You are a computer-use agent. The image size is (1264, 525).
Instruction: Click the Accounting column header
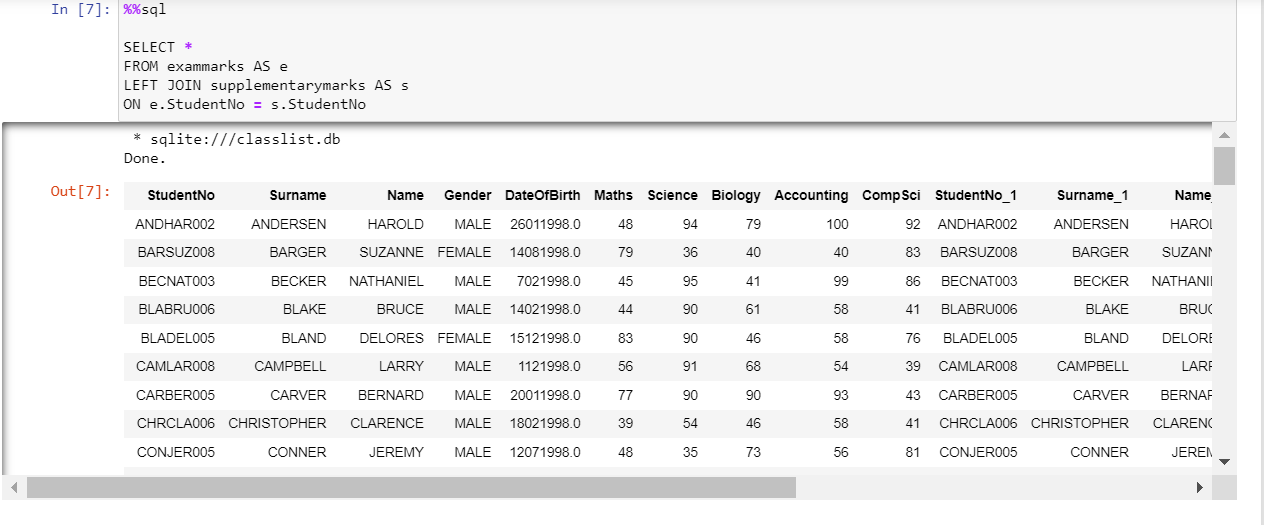[x=812, y=195]
